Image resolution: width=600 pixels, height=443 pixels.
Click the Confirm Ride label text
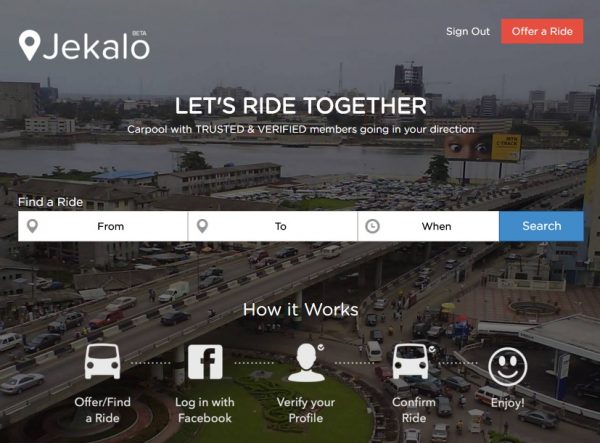coord(414,410)
